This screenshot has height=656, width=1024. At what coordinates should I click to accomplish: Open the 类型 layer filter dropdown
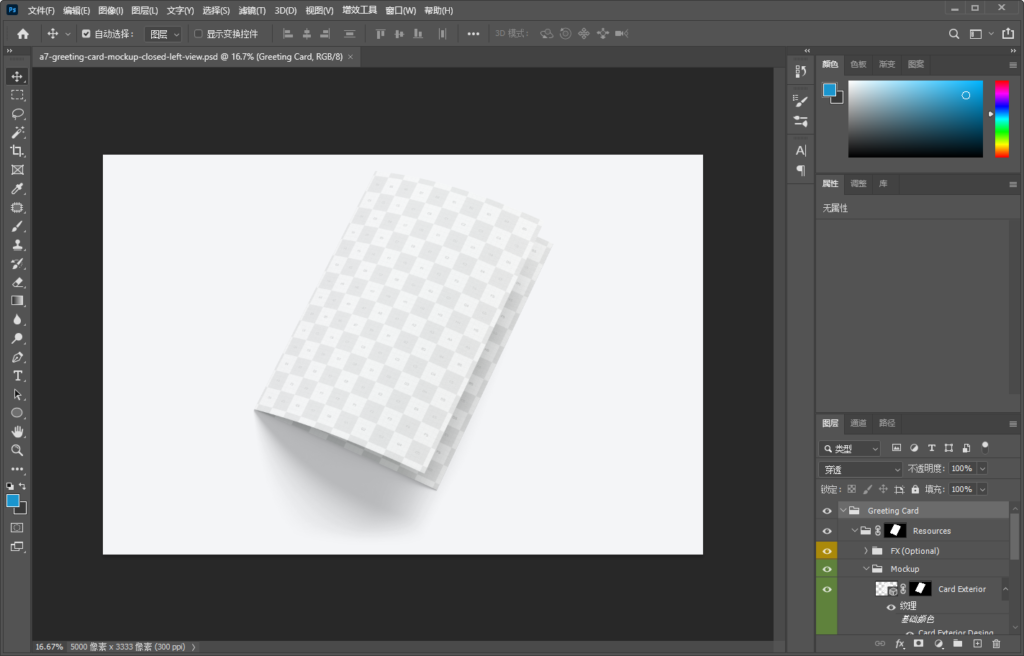click(850, 449)
